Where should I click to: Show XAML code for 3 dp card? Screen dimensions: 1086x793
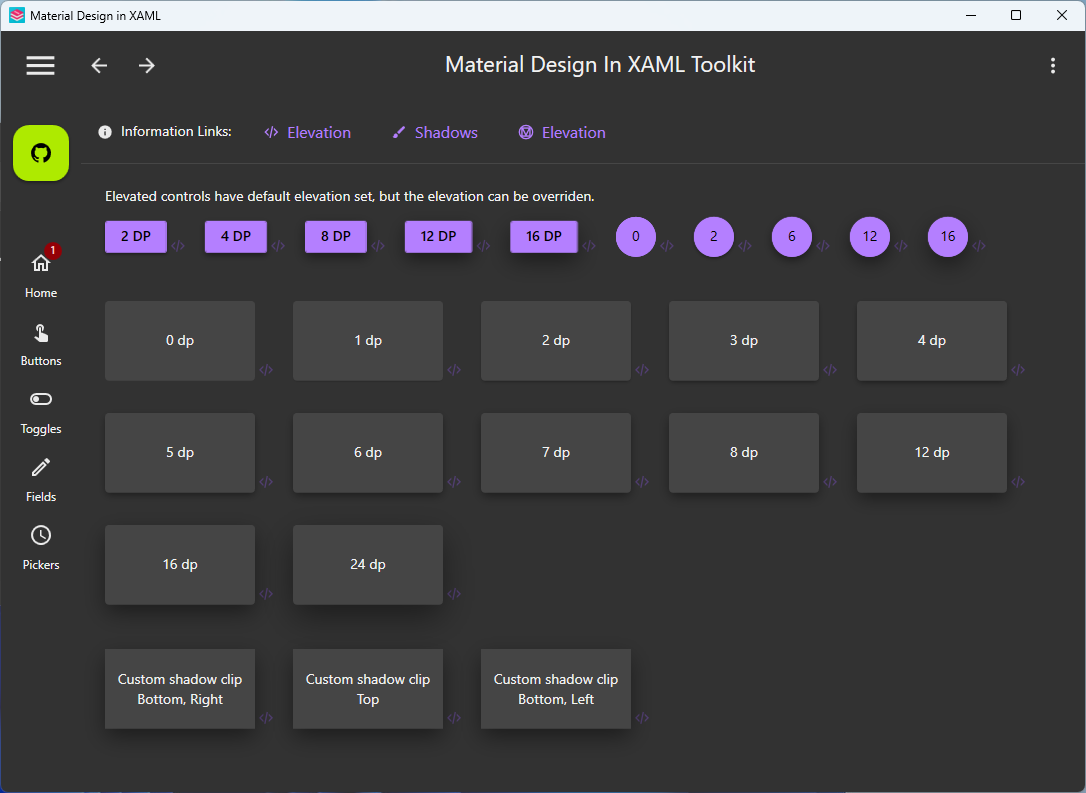(830, 370)
